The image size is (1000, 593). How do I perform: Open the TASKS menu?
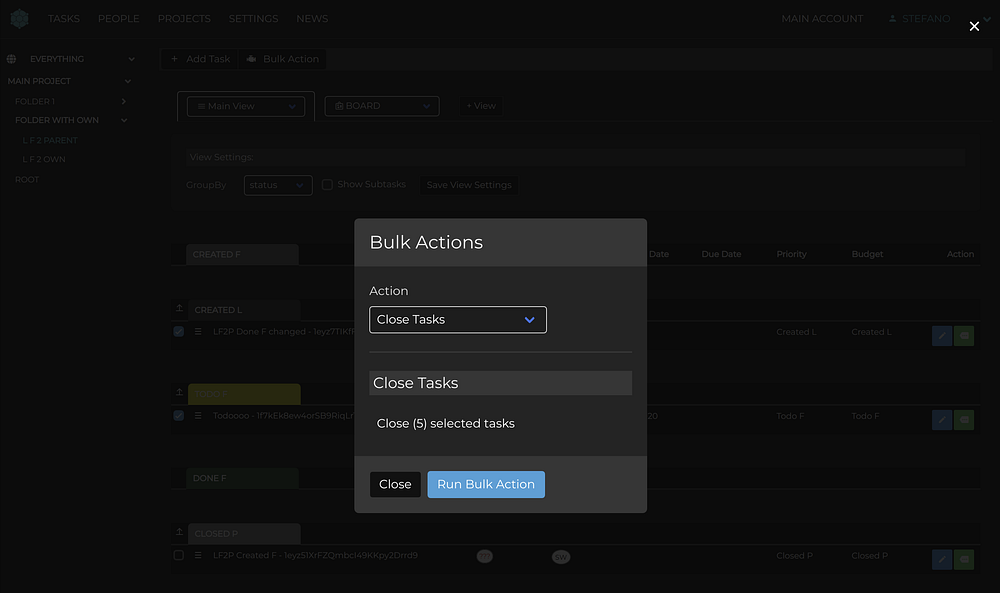point(64,18)
